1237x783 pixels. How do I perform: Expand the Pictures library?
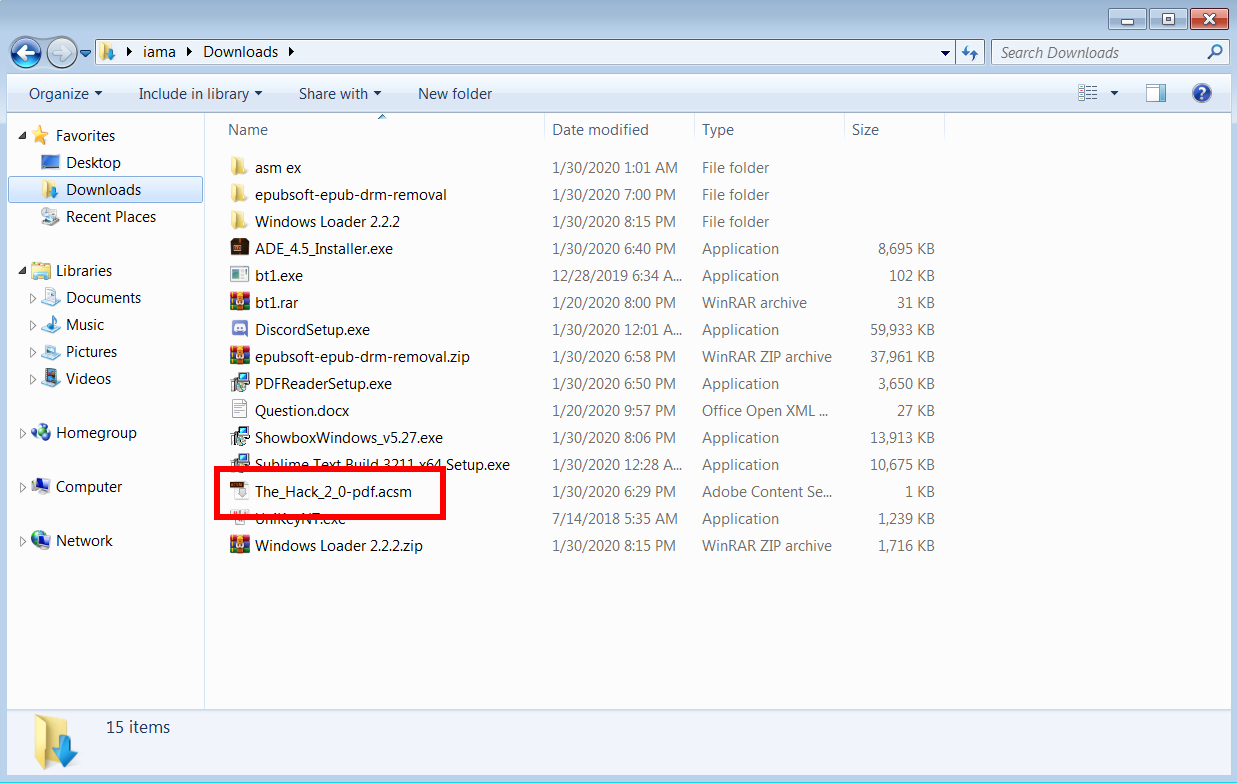click(34, 352)
